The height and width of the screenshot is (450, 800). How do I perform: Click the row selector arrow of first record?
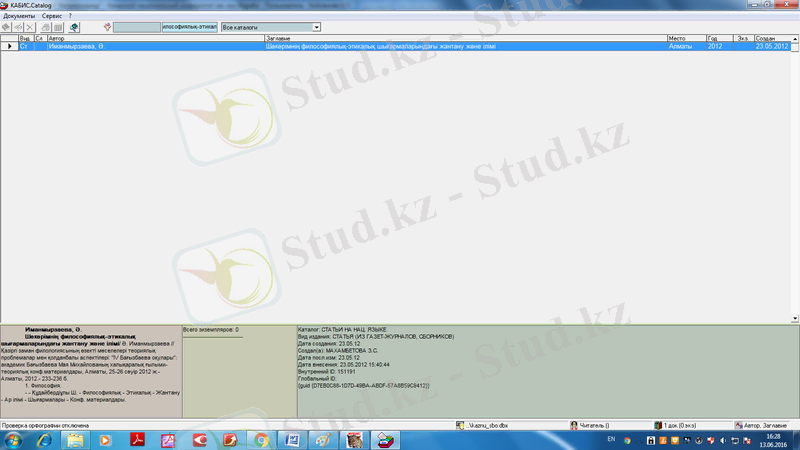tap(9, 46)
